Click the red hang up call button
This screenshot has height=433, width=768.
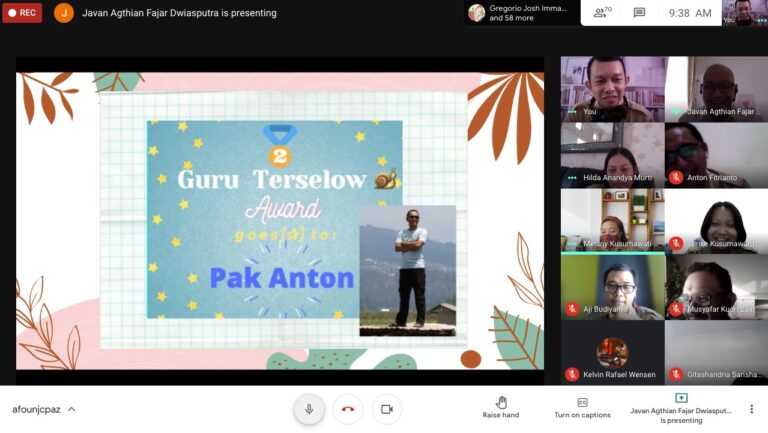348,409
